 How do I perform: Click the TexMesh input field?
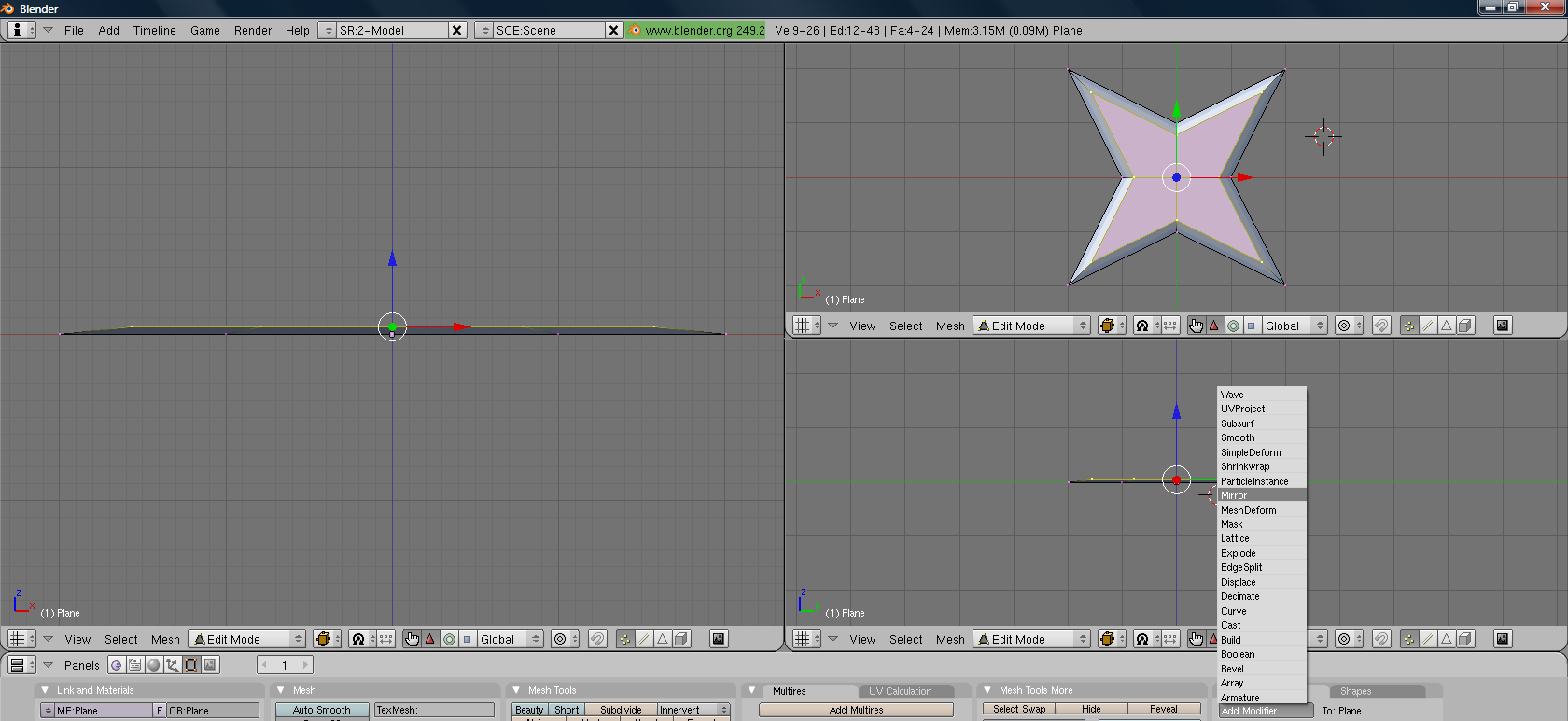434,710
